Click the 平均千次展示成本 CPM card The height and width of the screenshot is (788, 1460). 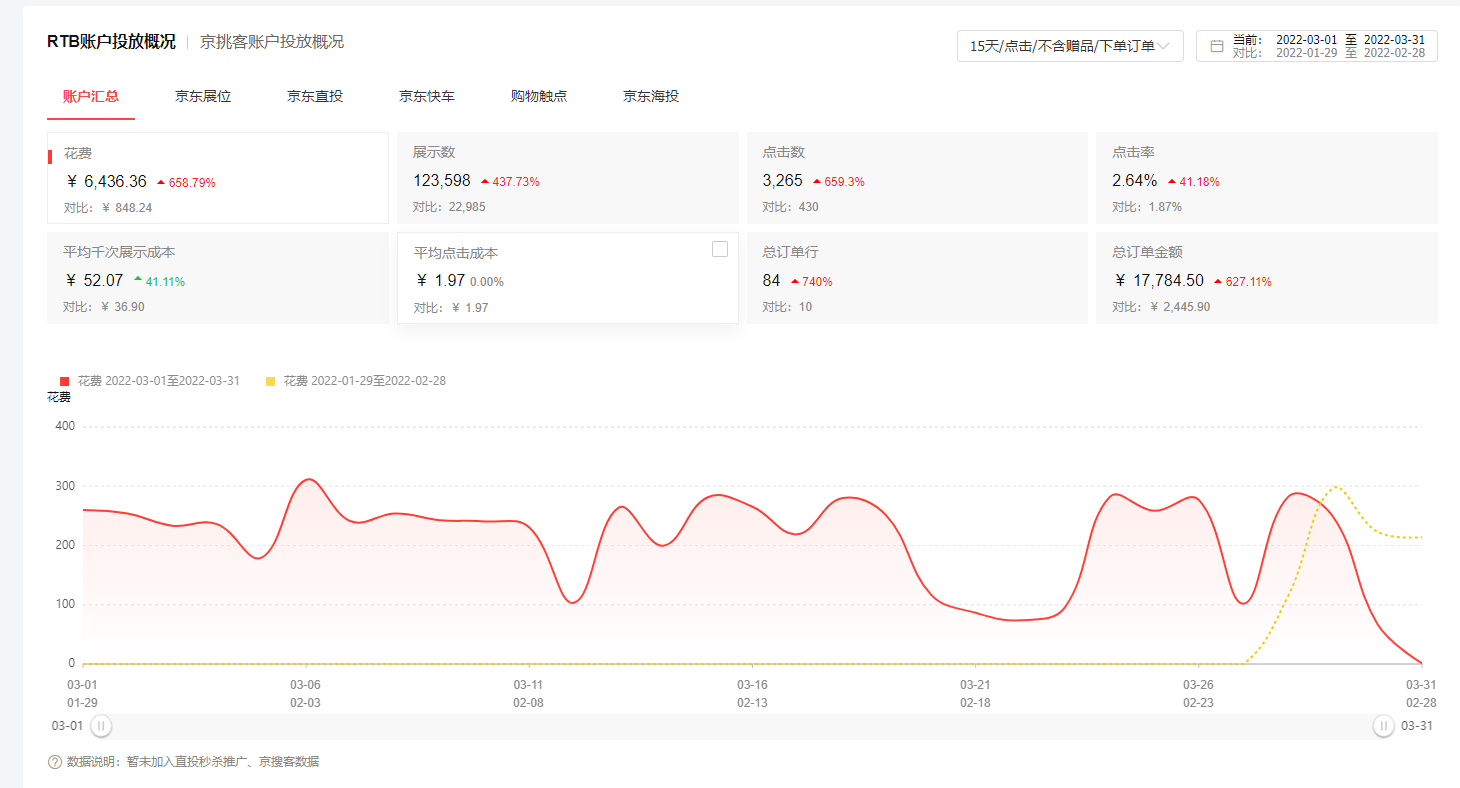[216, 277]
